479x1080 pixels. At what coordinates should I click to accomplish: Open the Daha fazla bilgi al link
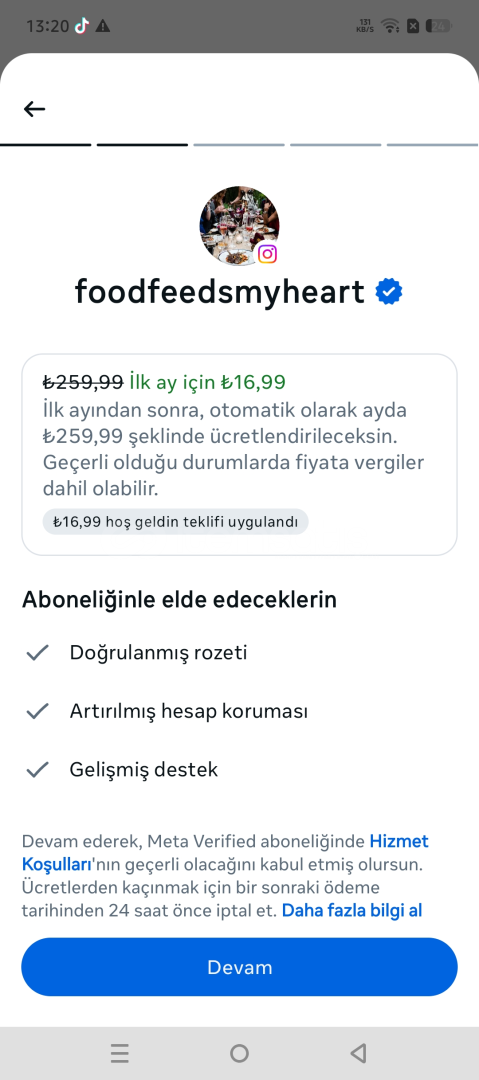(x=351, y=911)
